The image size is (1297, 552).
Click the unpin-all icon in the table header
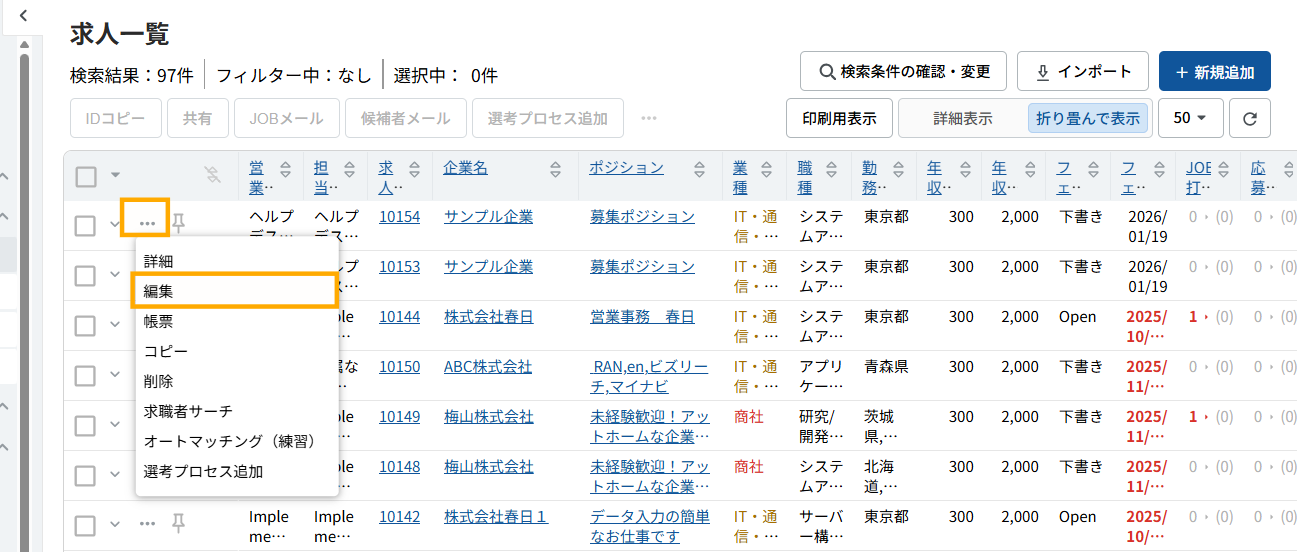[x=211, y=176]
